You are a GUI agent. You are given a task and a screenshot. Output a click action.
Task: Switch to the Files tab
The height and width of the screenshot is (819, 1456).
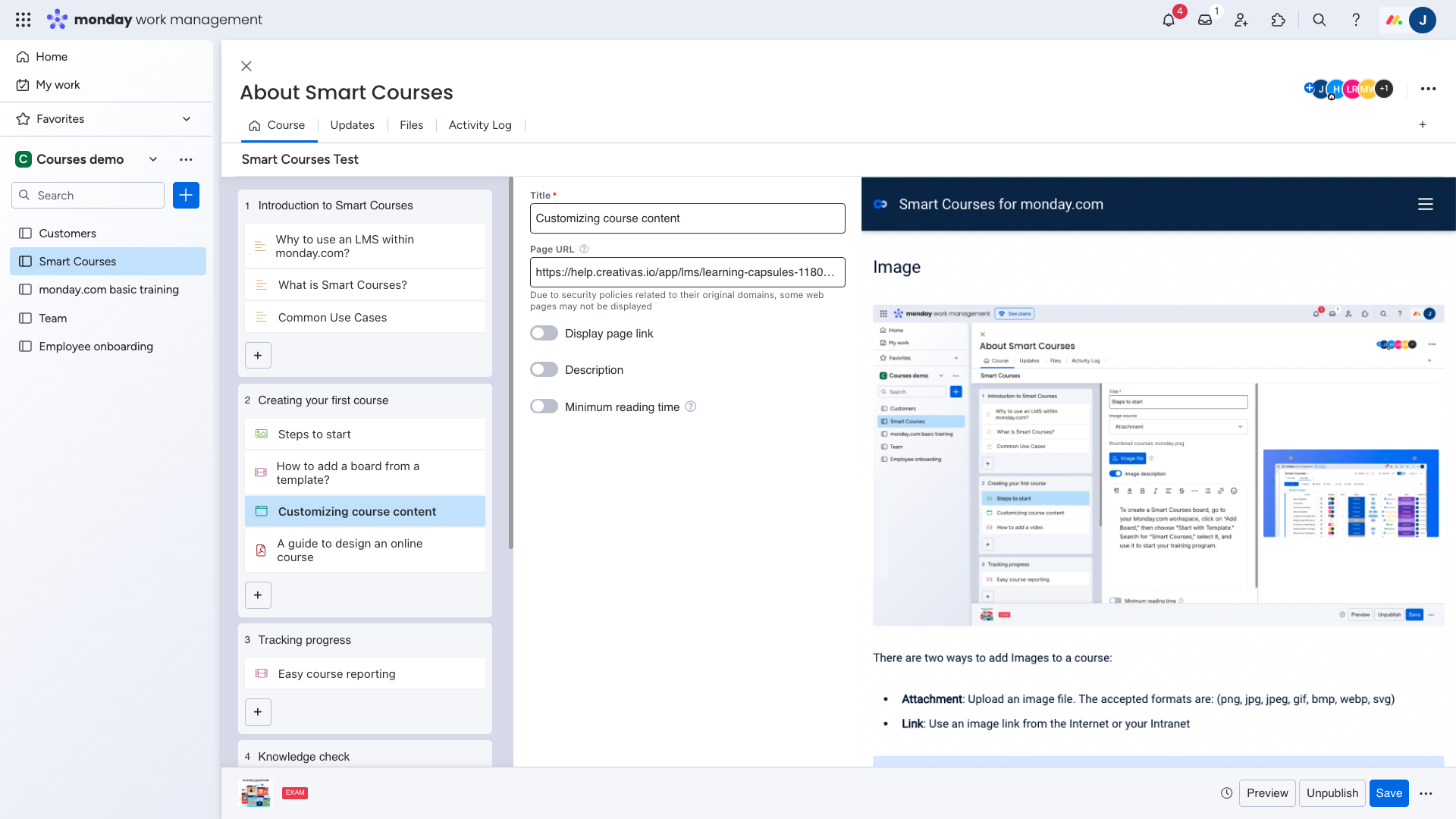[x=411, y=125]
